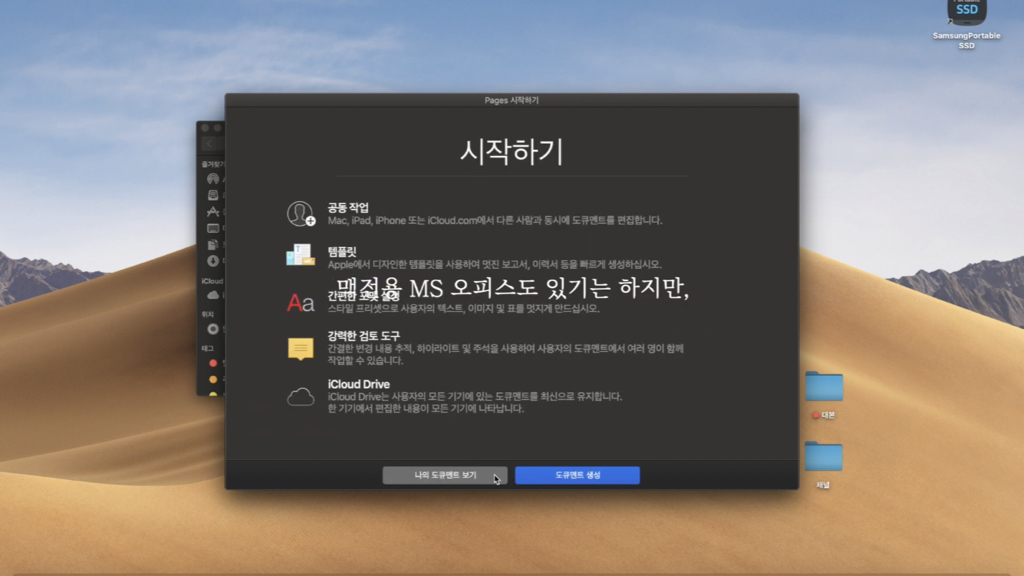
Task: Select the Applications icon in Finder sidebar
Action: [x=213, y=212]
